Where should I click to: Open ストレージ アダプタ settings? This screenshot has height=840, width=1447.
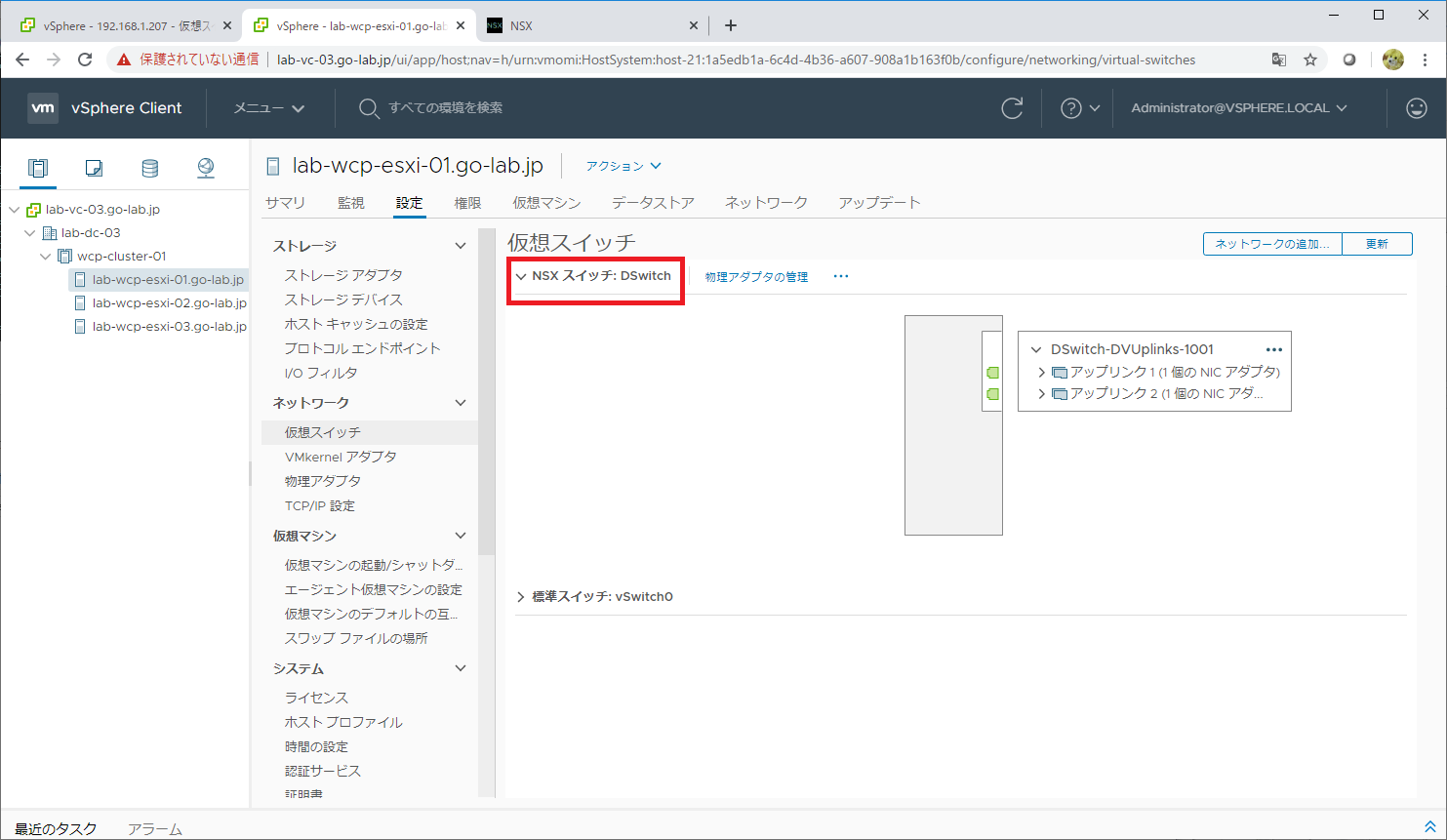(x=343, y=275)
